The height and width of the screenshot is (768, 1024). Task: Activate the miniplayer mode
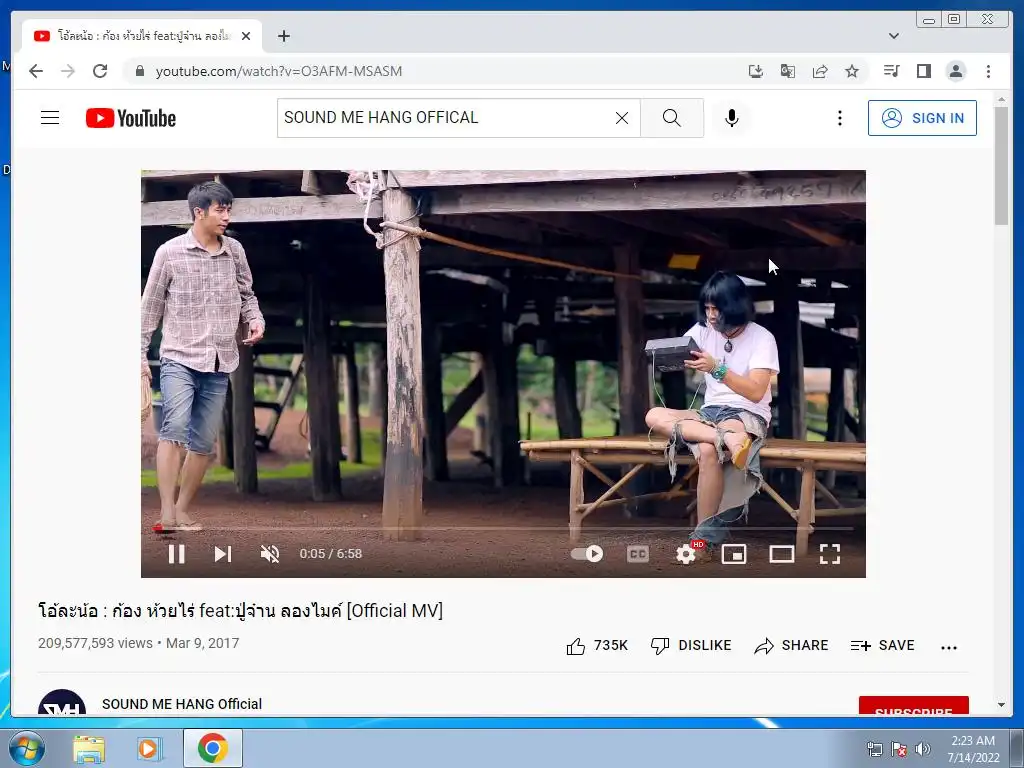tap(733, 554)
